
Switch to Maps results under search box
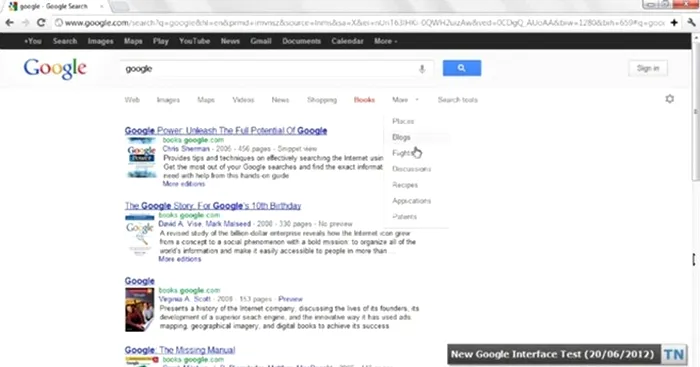pyautogui.click(x=206, y=100)
